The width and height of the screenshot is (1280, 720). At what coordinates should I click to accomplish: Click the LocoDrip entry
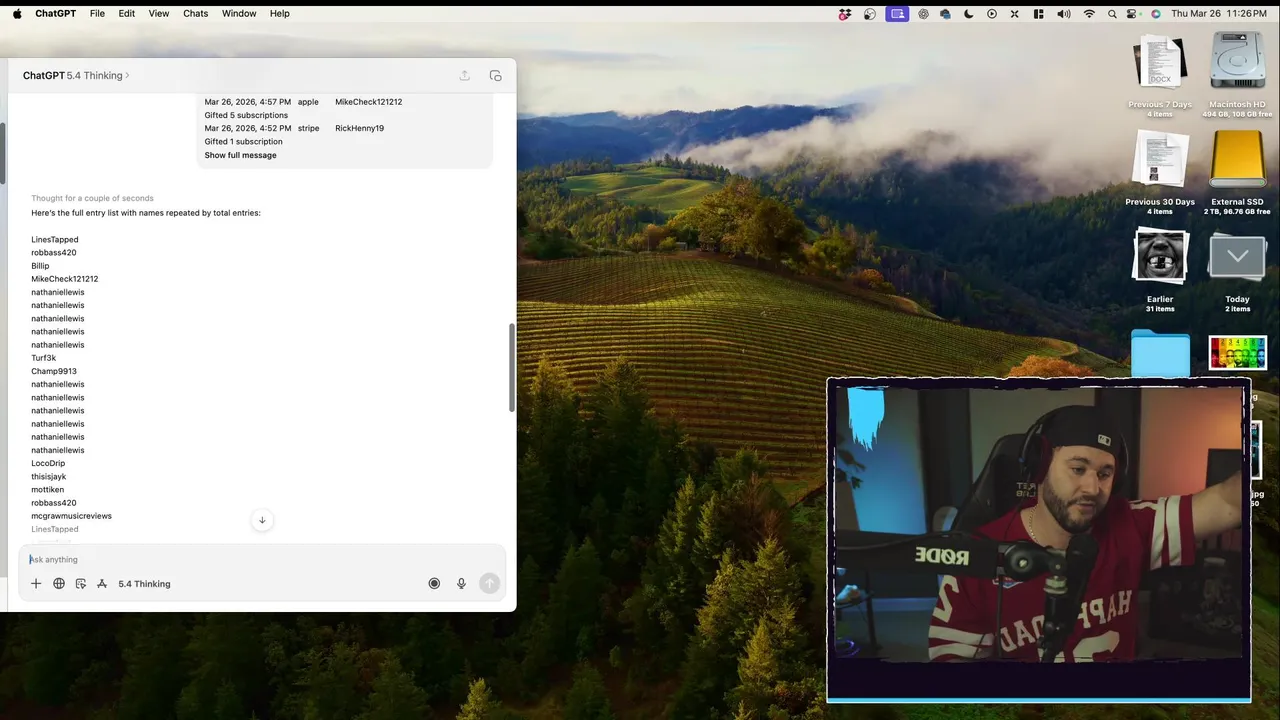click(x=48, y=463)
